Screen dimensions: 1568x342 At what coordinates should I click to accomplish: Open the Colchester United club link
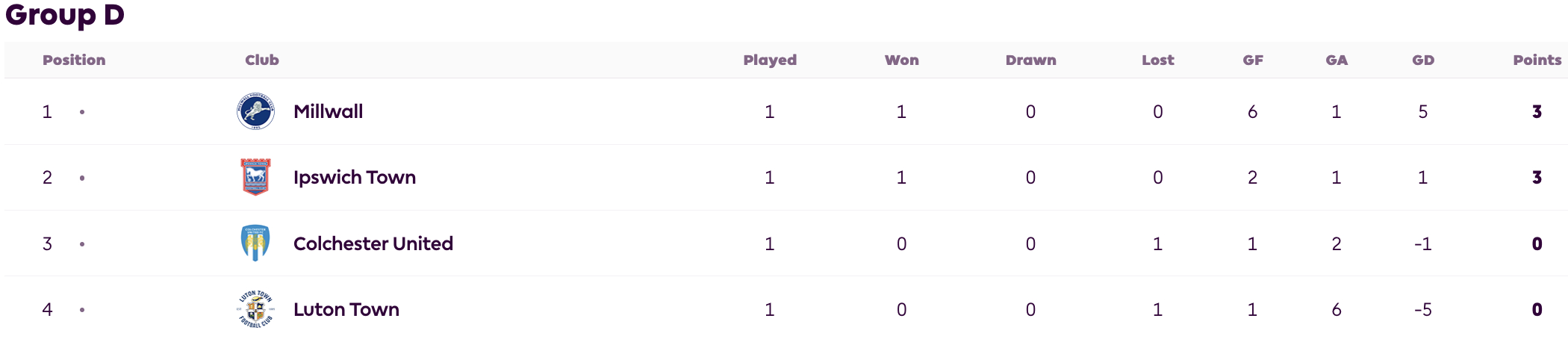pos(373,243)
